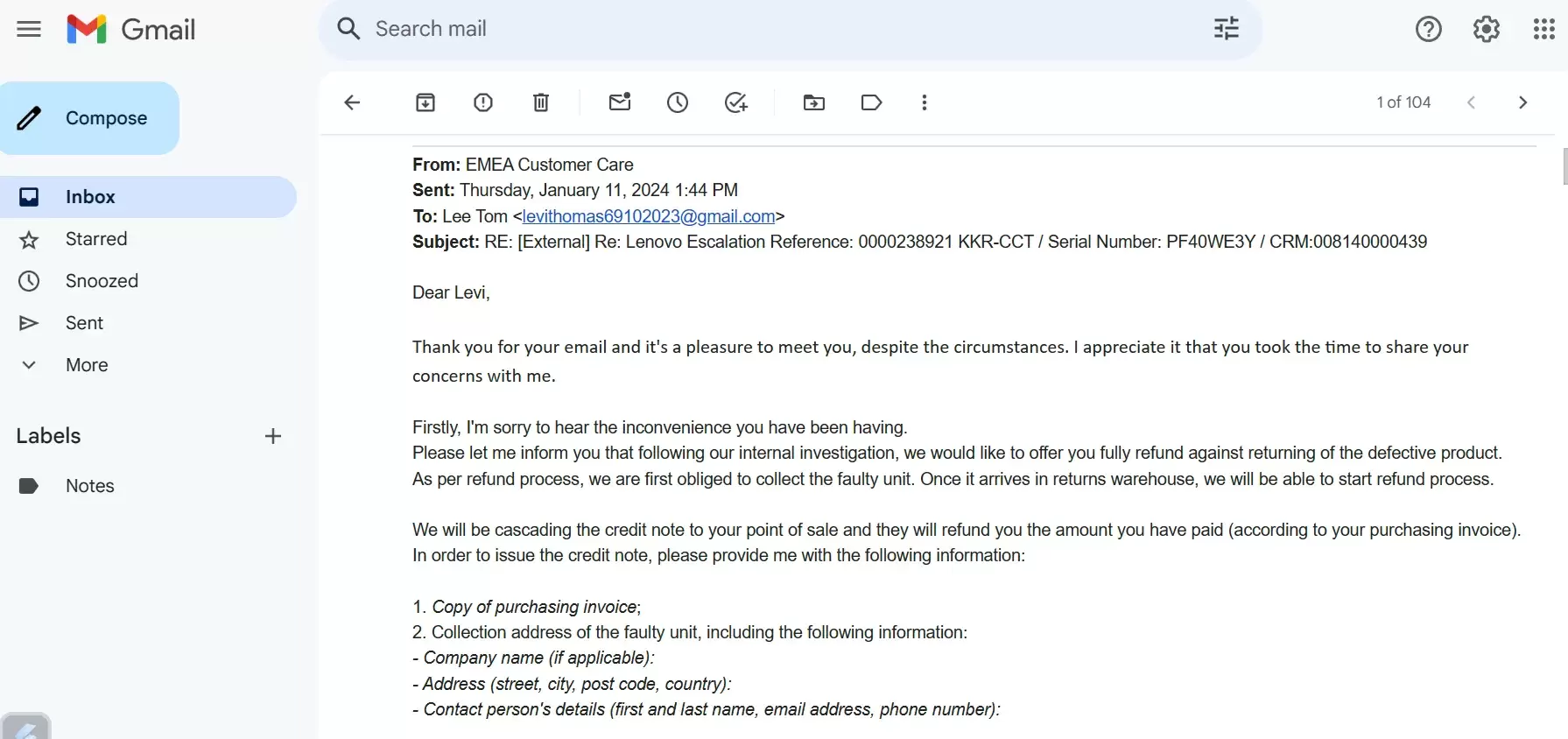Open the Google apps grid
1568x739 pixels.
1544,29
